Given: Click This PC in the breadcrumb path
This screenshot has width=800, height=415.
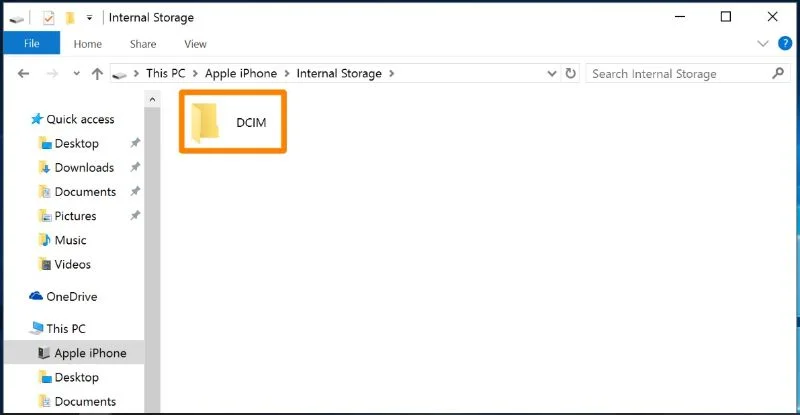Looking at the screenshot, I should click(x=166, y=74).
